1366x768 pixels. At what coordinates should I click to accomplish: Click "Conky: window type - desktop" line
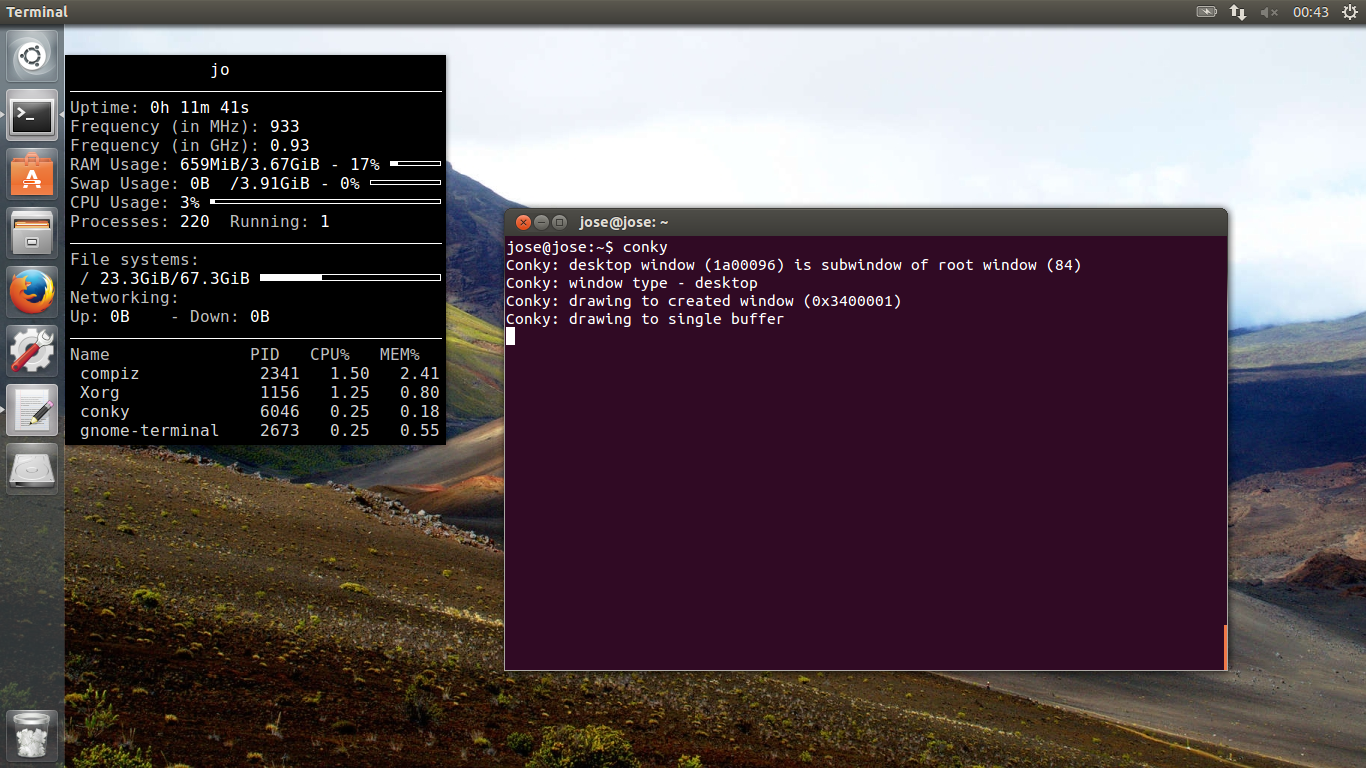632,283
